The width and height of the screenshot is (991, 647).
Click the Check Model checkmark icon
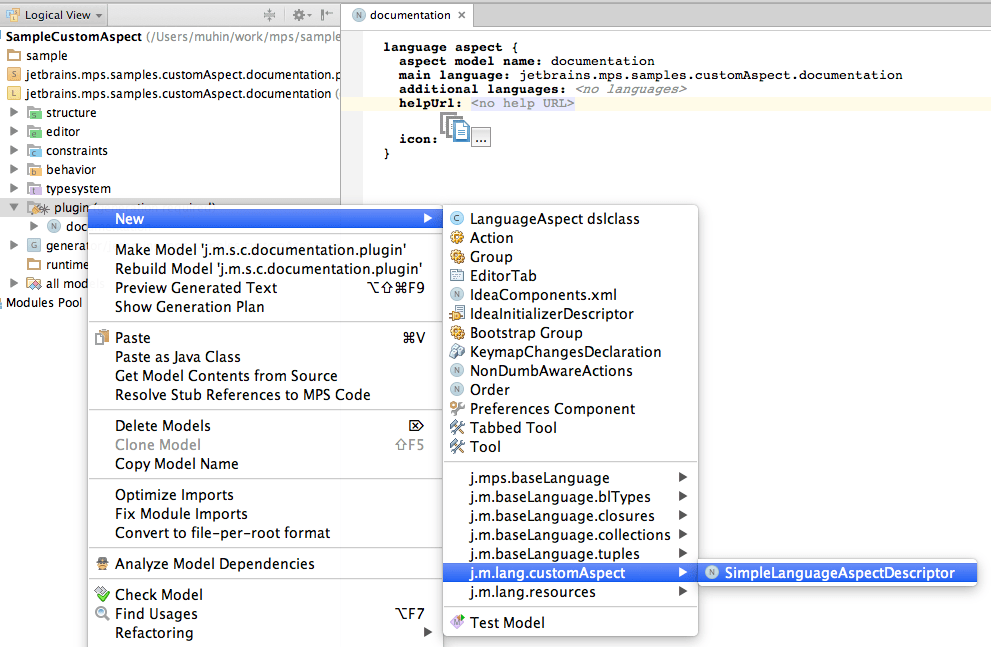(x=102, y=594)
